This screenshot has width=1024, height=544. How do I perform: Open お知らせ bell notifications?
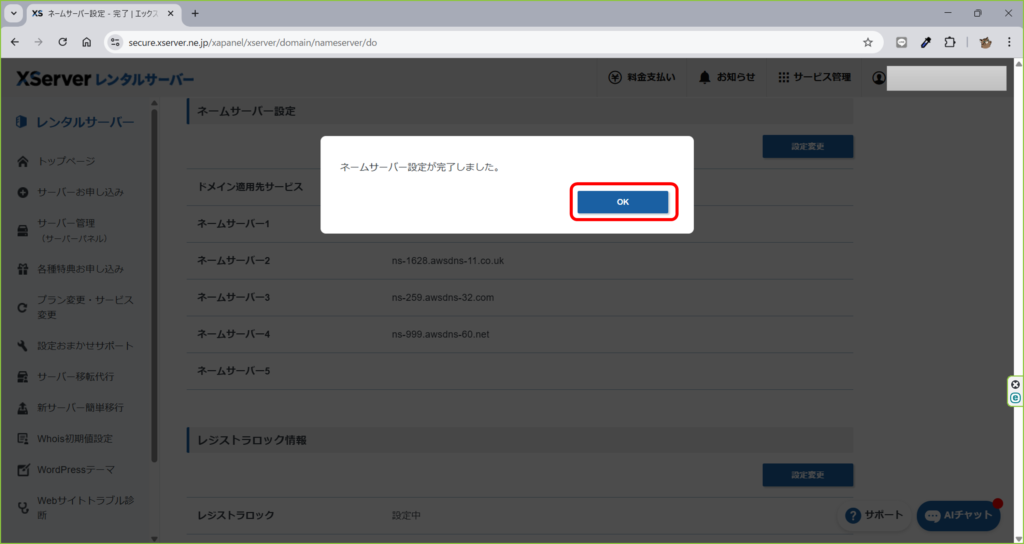point(705,78)
